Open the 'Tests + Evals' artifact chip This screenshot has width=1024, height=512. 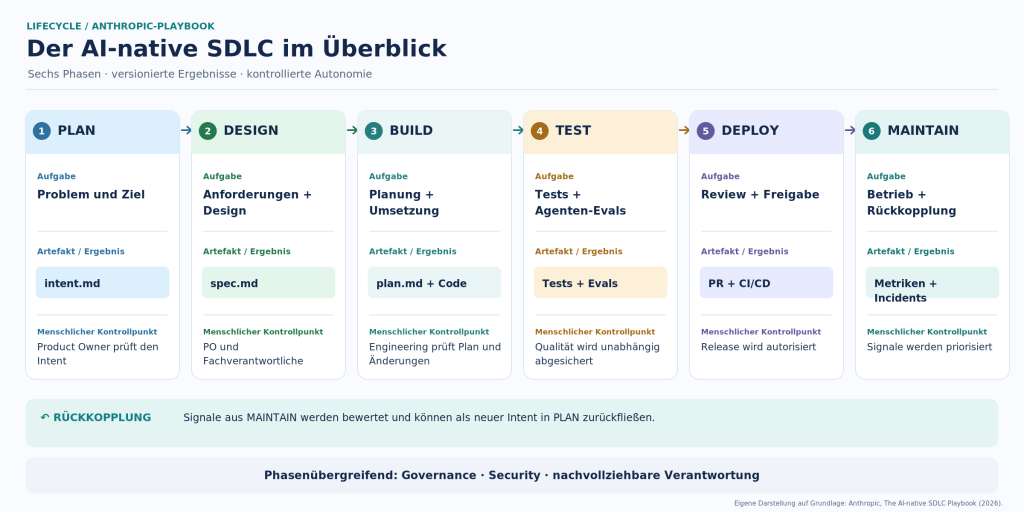(x=600, y=283)
